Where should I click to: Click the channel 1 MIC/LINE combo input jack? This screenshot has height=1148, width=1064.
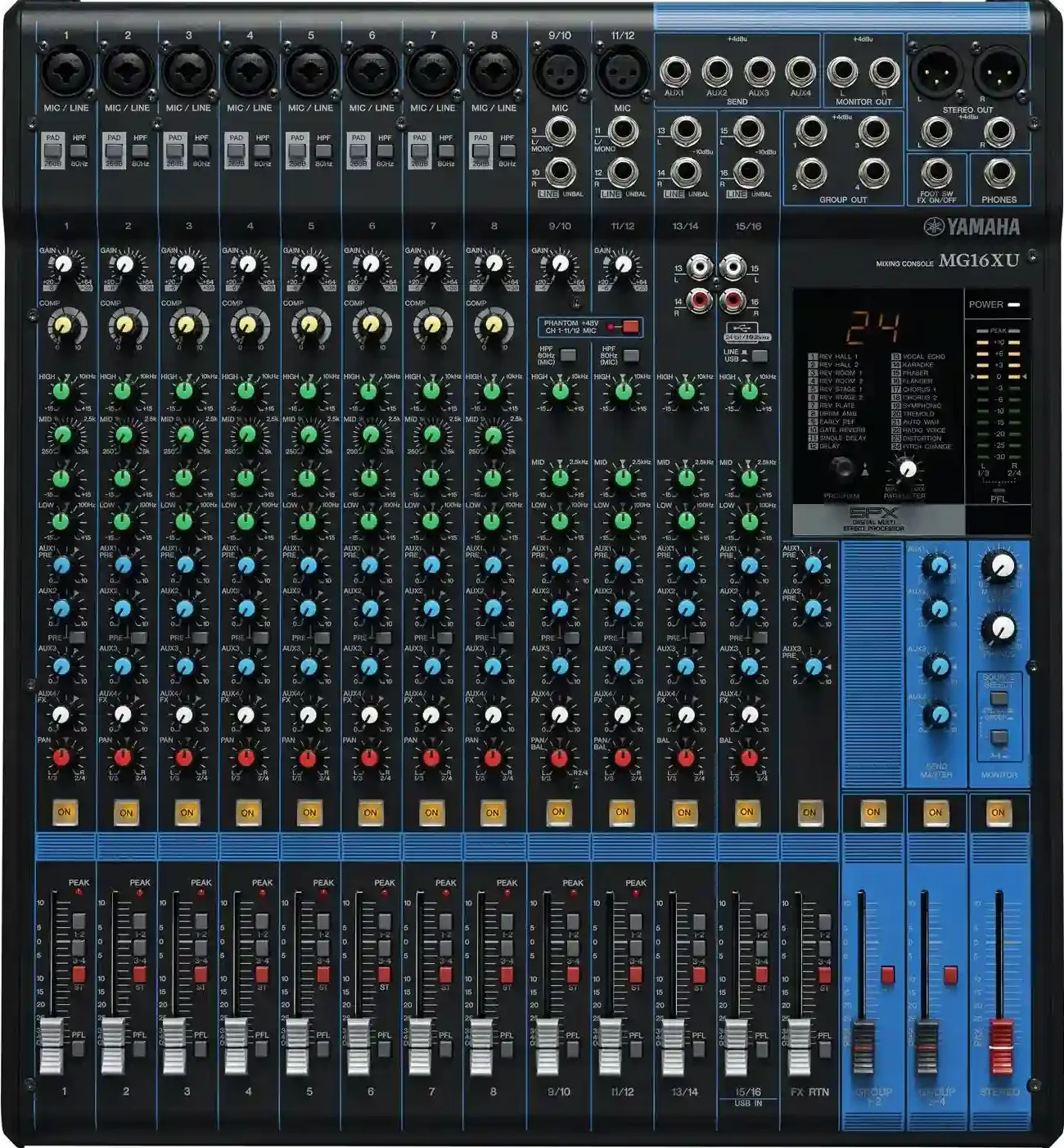click(66, 71)
